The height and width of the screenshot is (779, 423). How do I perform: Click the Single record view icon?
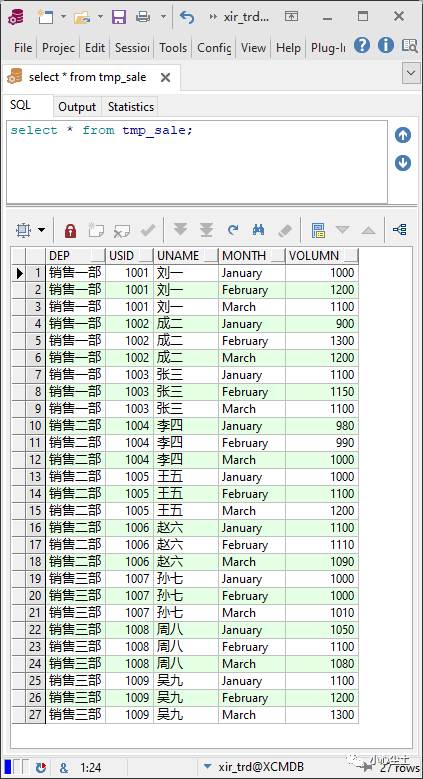pyautogui.click(x=318, y=230)
